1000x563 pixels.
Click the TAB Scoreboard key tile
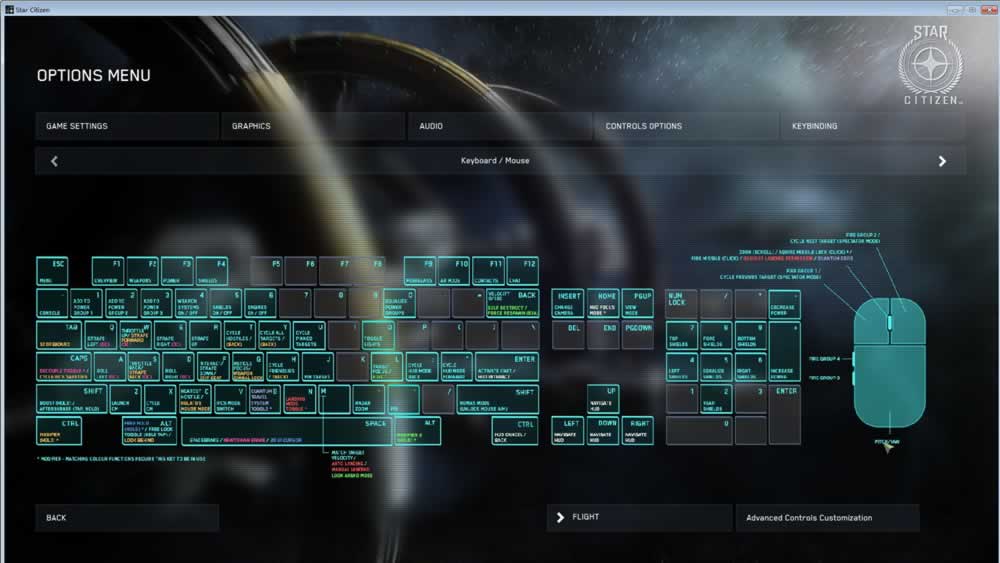point(59,335)
